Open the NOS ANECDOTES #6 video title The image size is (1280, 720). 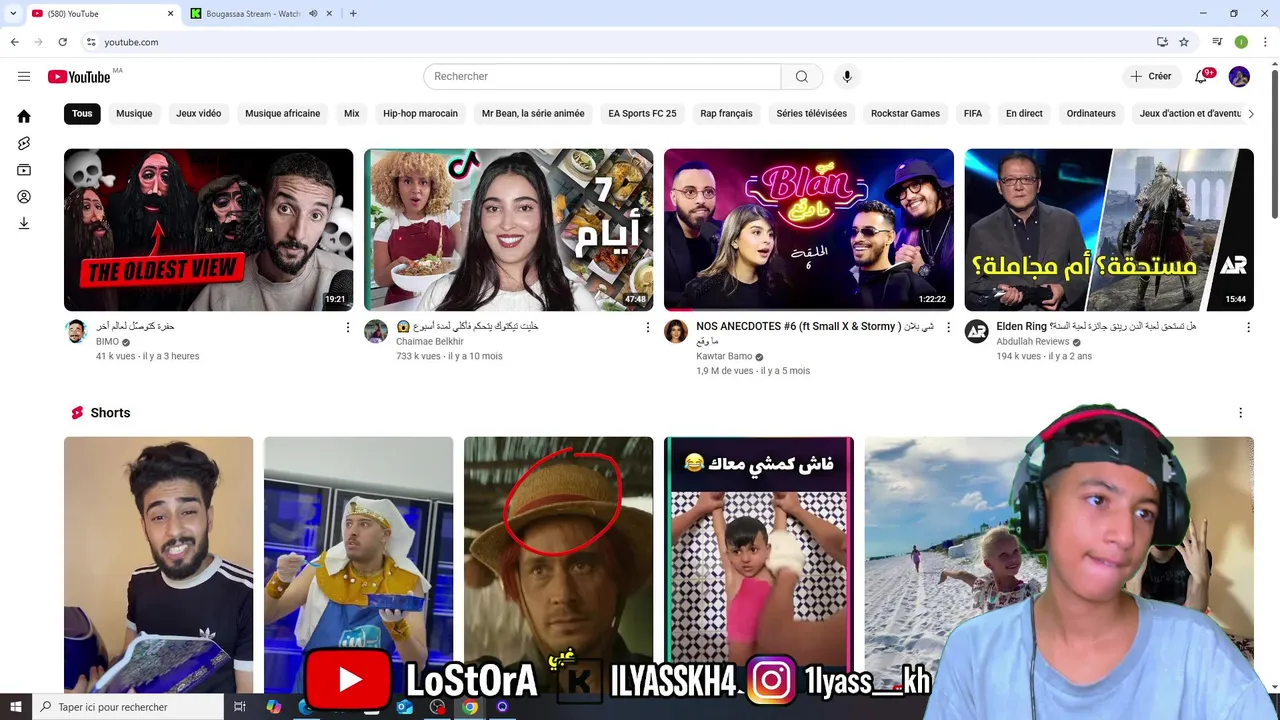pyautogui.click(x=815, y=333)
